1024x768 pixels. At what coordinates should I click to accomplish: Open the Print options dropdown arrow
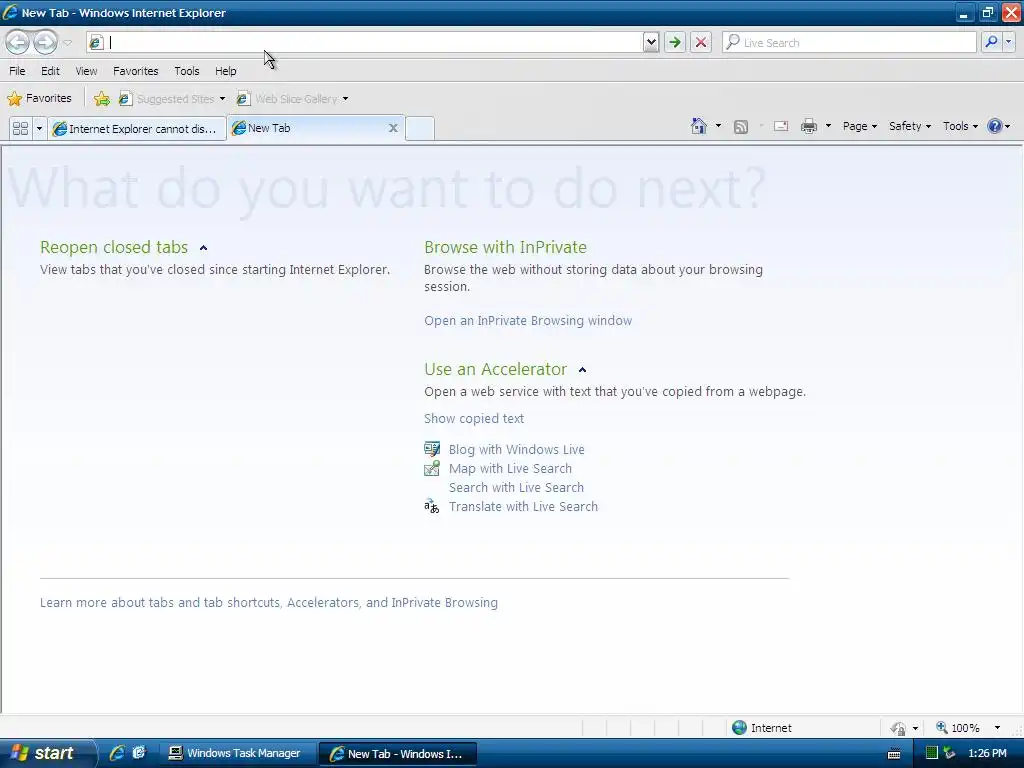point(828,126)
